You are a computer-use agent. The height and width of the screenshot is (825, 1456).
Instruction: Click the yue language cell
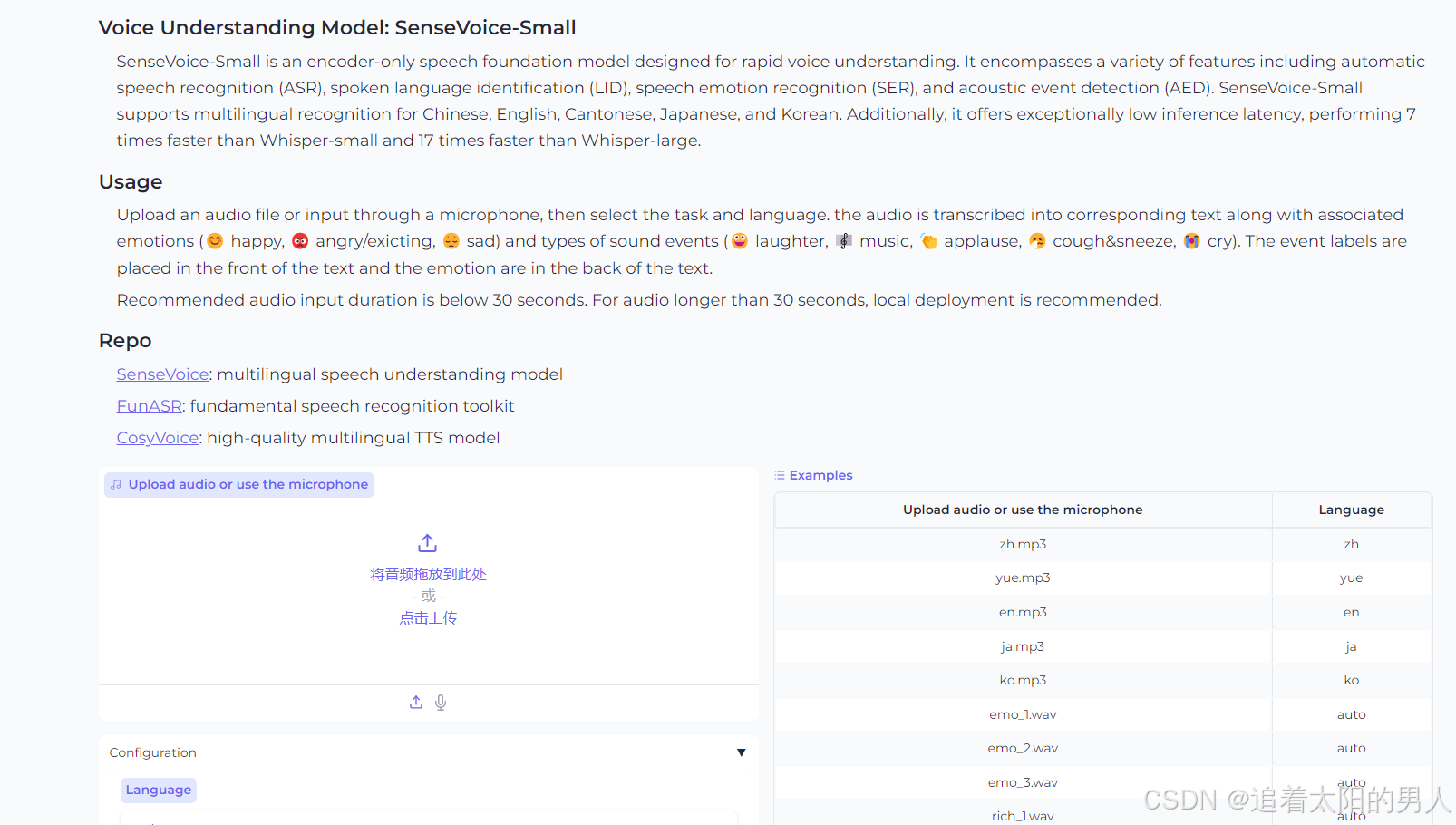pos(1352,577)
